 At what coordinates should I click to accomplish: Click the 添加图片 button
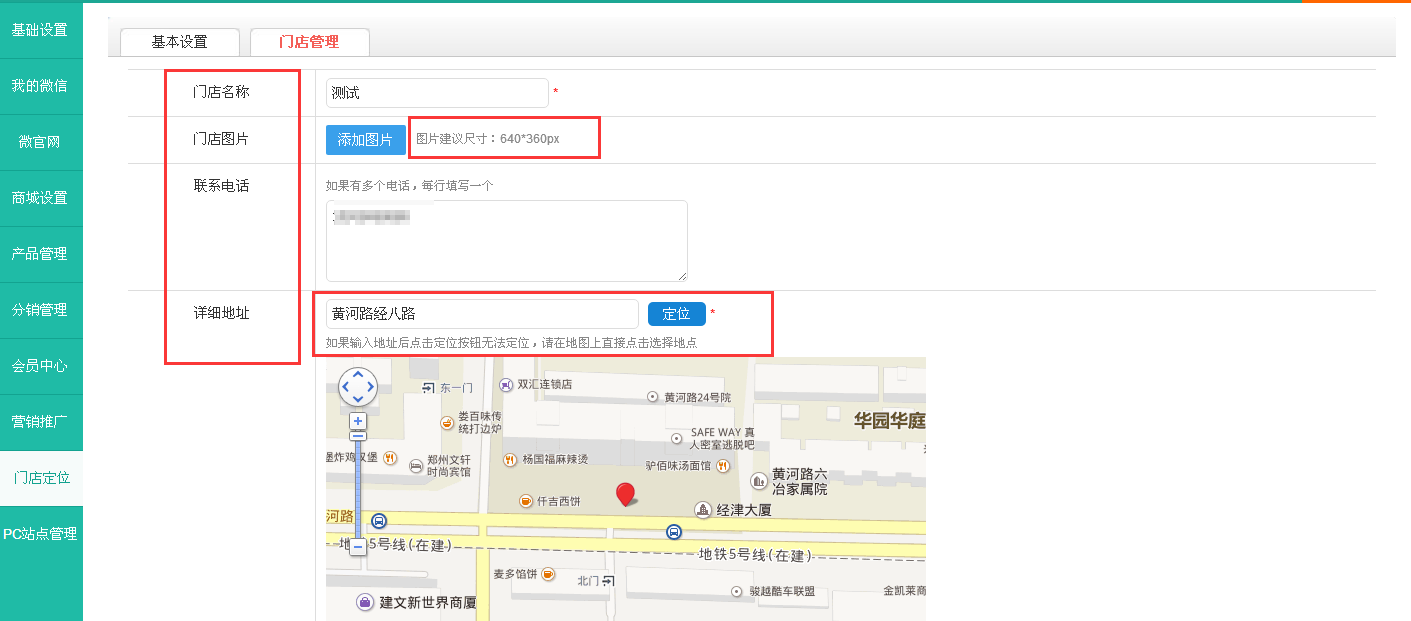pos(365,140)
